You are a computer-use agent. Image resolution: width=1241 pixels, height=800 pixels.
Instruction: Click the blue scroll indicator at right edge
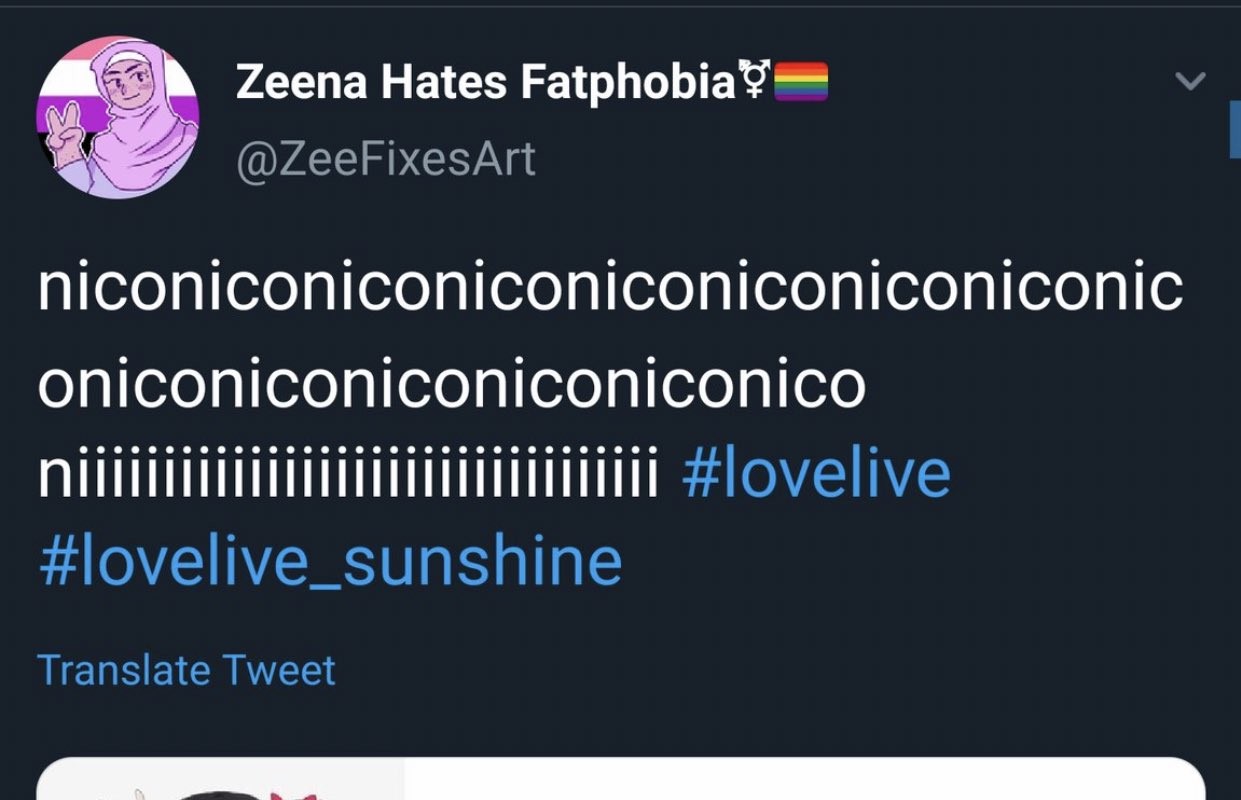click(1235, 130)
